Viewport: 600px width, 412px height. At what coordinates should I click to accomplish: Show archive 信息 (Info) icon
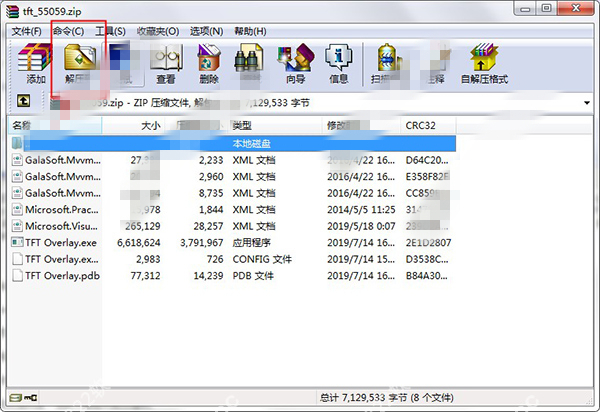338,57
